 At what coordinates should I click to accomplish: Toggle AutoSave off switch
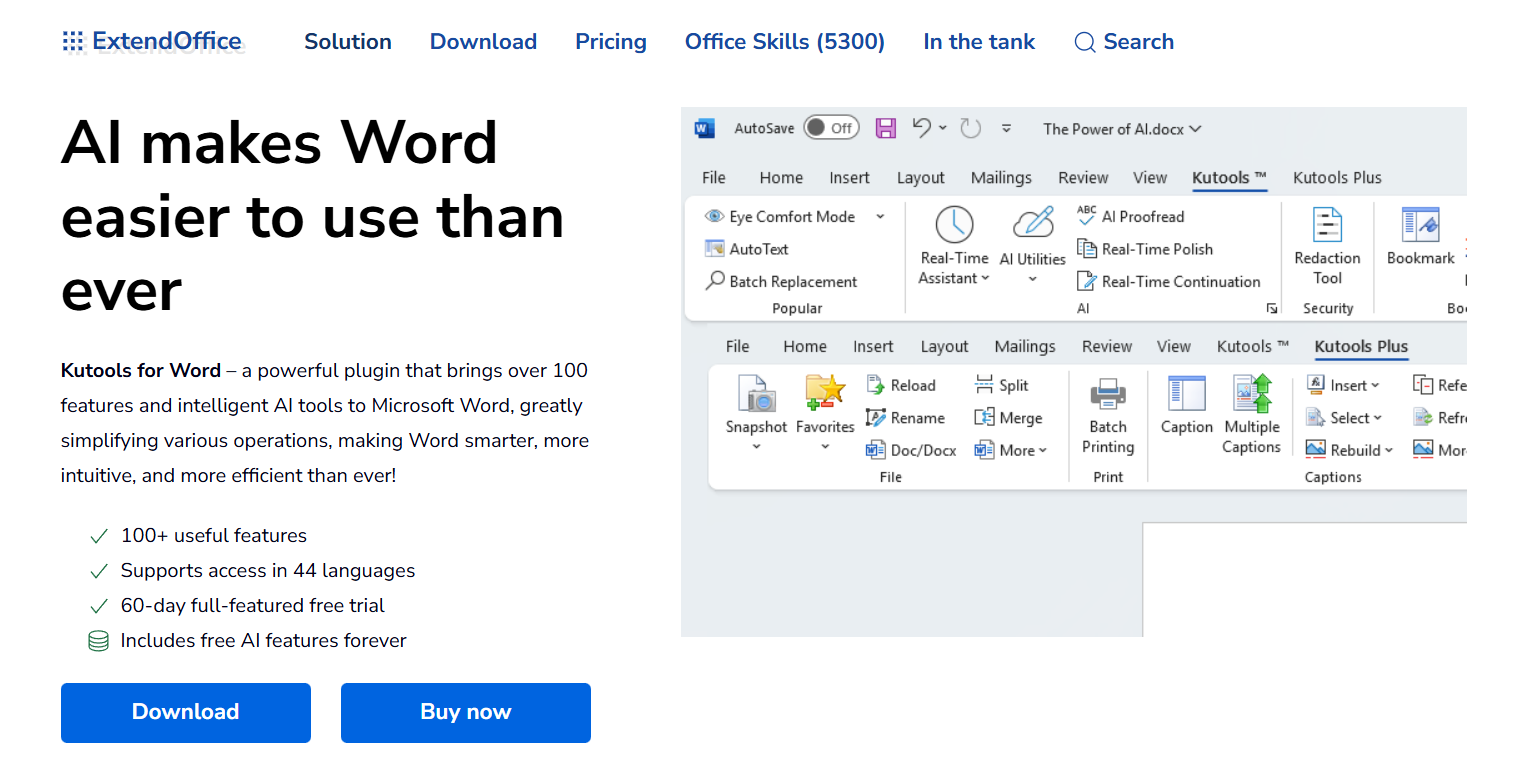pos(831,128)
